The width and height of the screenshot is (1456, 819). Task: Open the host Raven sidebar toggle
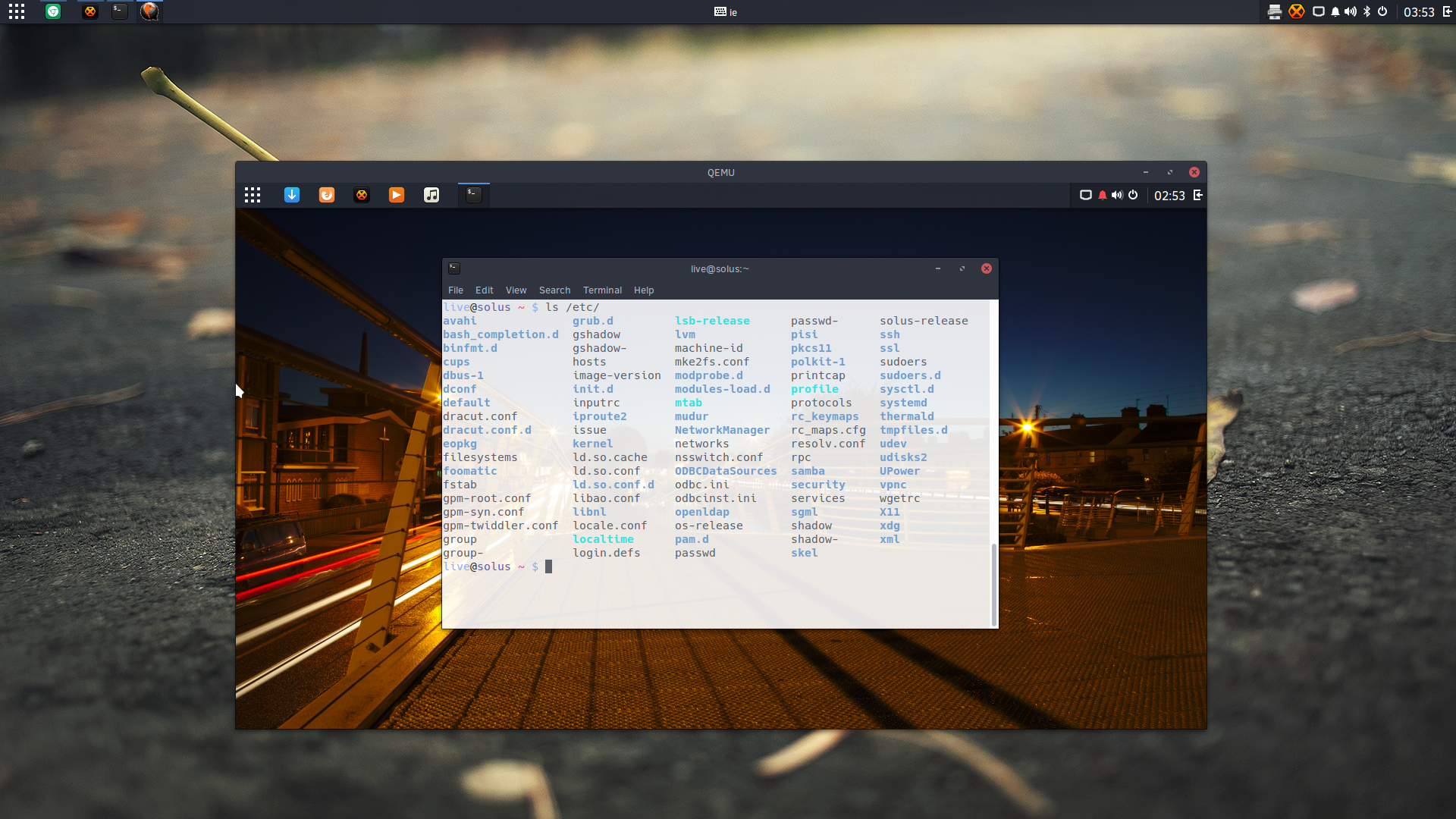coord(1447,11)
